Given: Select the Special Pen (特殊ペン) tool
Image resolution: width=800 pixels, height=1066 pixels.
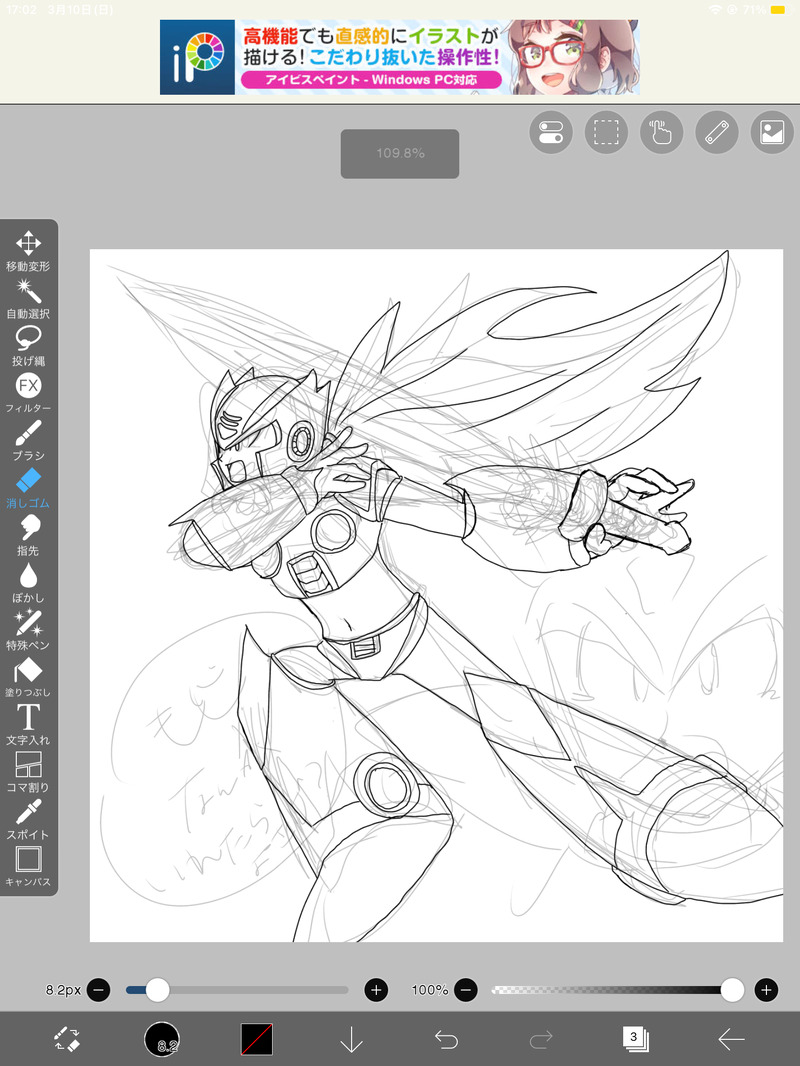Looking at the screenshot, I should click(x=28, y=630).
